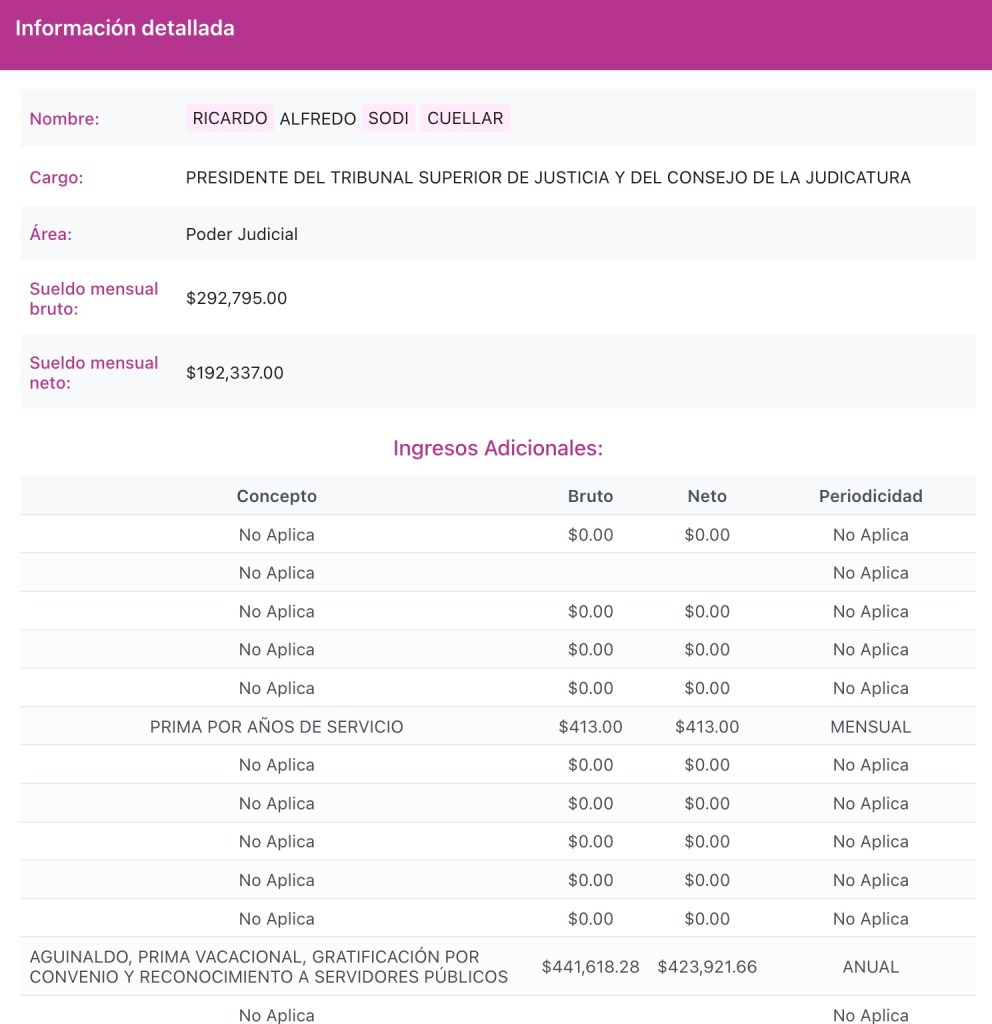Click the Ingresos Adicionales section heading
The height and width of the screenshot is (1024, 992).
(498, 448)
